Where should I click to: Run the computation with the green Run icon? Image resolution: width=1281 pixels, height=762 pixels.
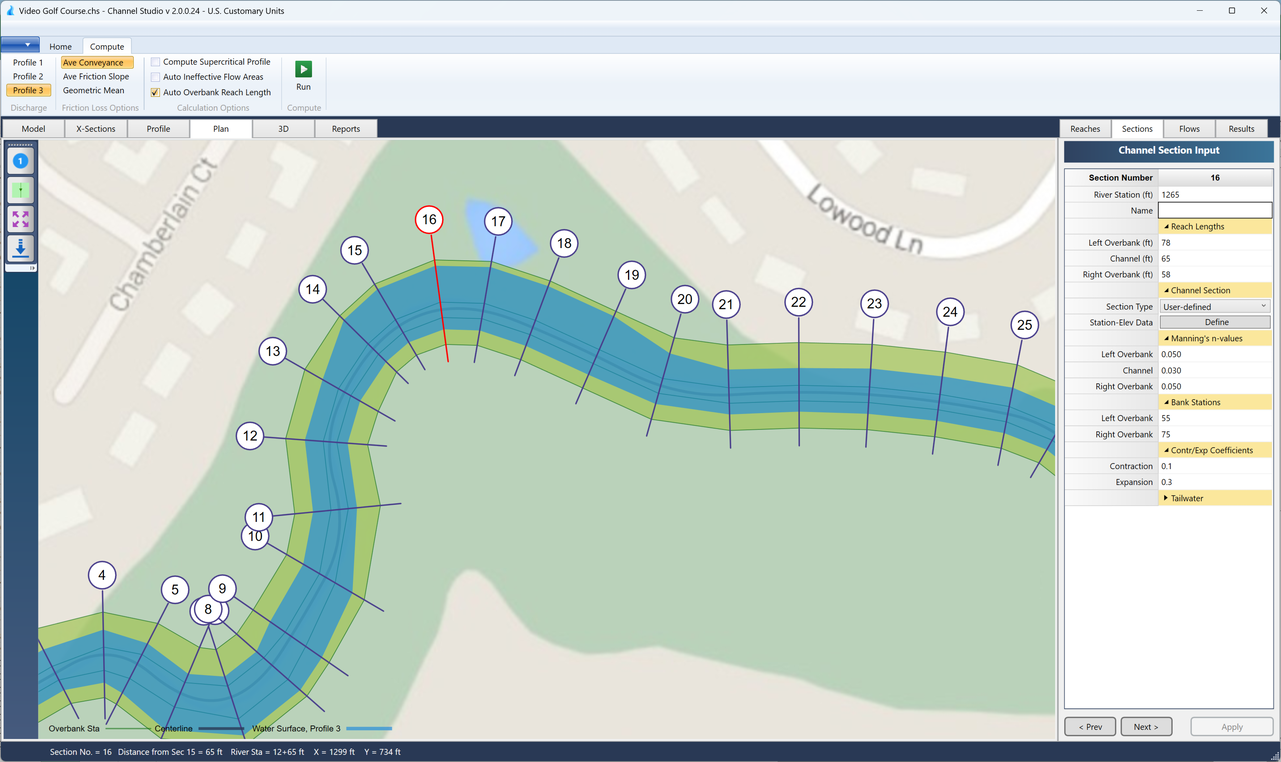(303, 70)
